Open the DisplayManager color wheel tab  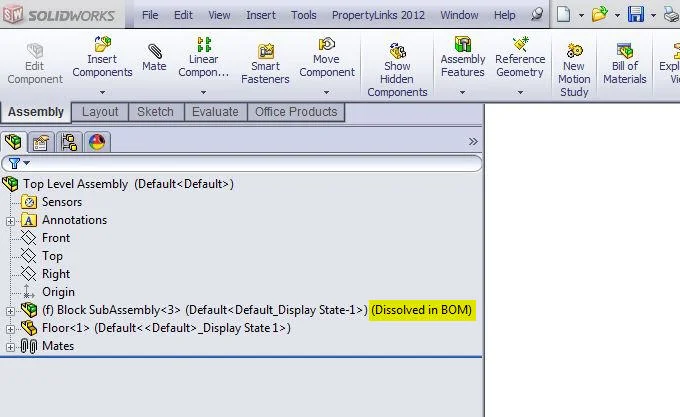96,142
